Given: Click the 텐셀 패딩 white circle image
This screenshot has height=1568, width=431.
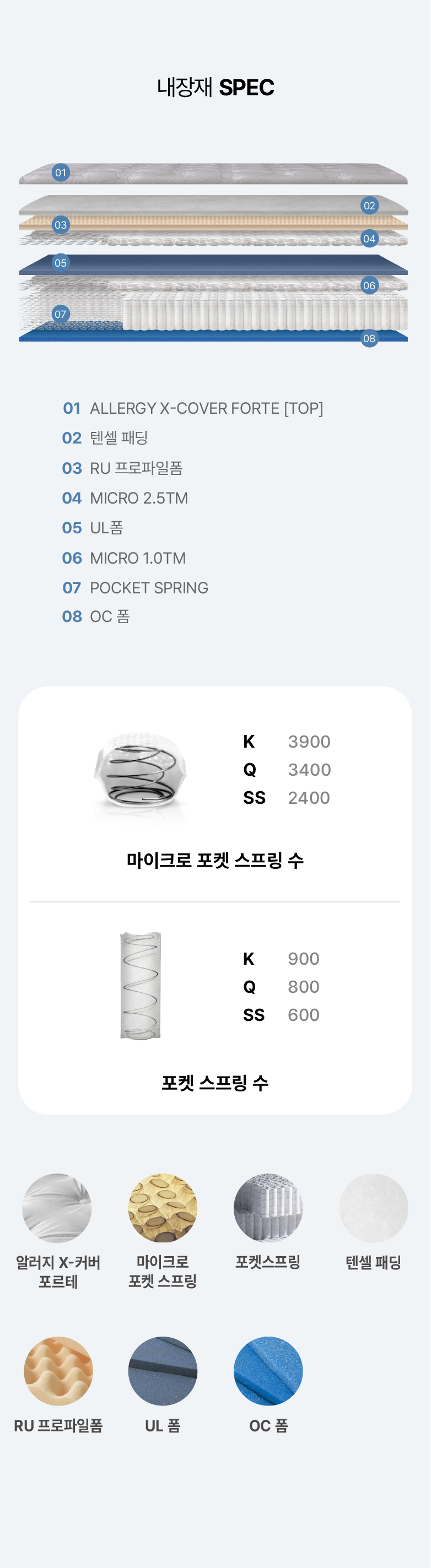Looking at the screenshot, I should pos(373,1208).
